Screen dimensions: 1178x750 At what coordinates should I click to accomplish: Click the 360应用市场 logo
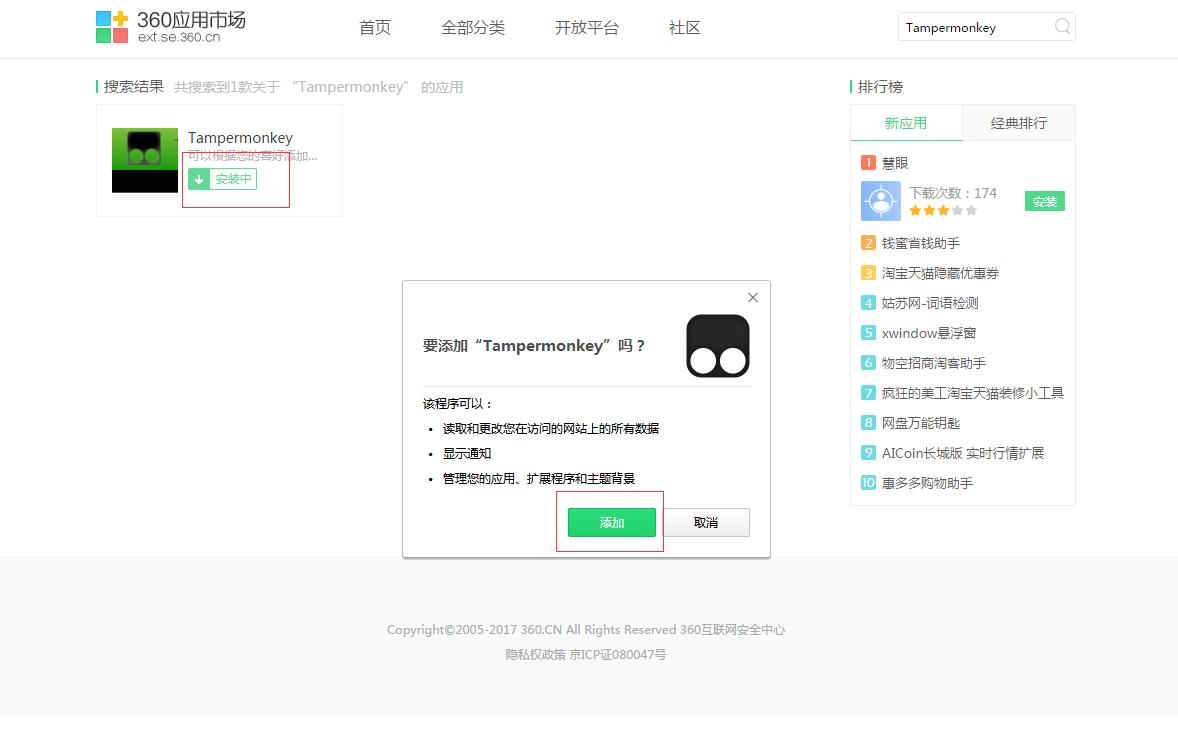(x=170, y=26)
